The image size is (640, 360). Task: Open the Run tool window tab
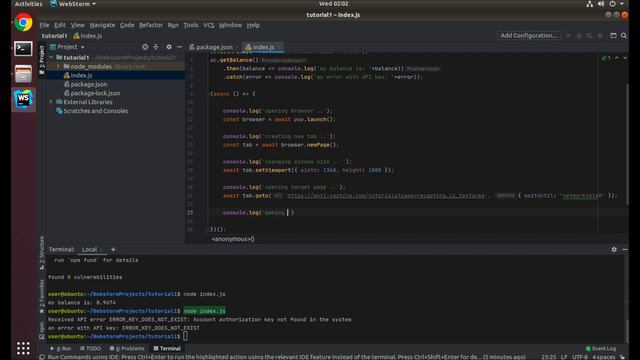(61, 349)
